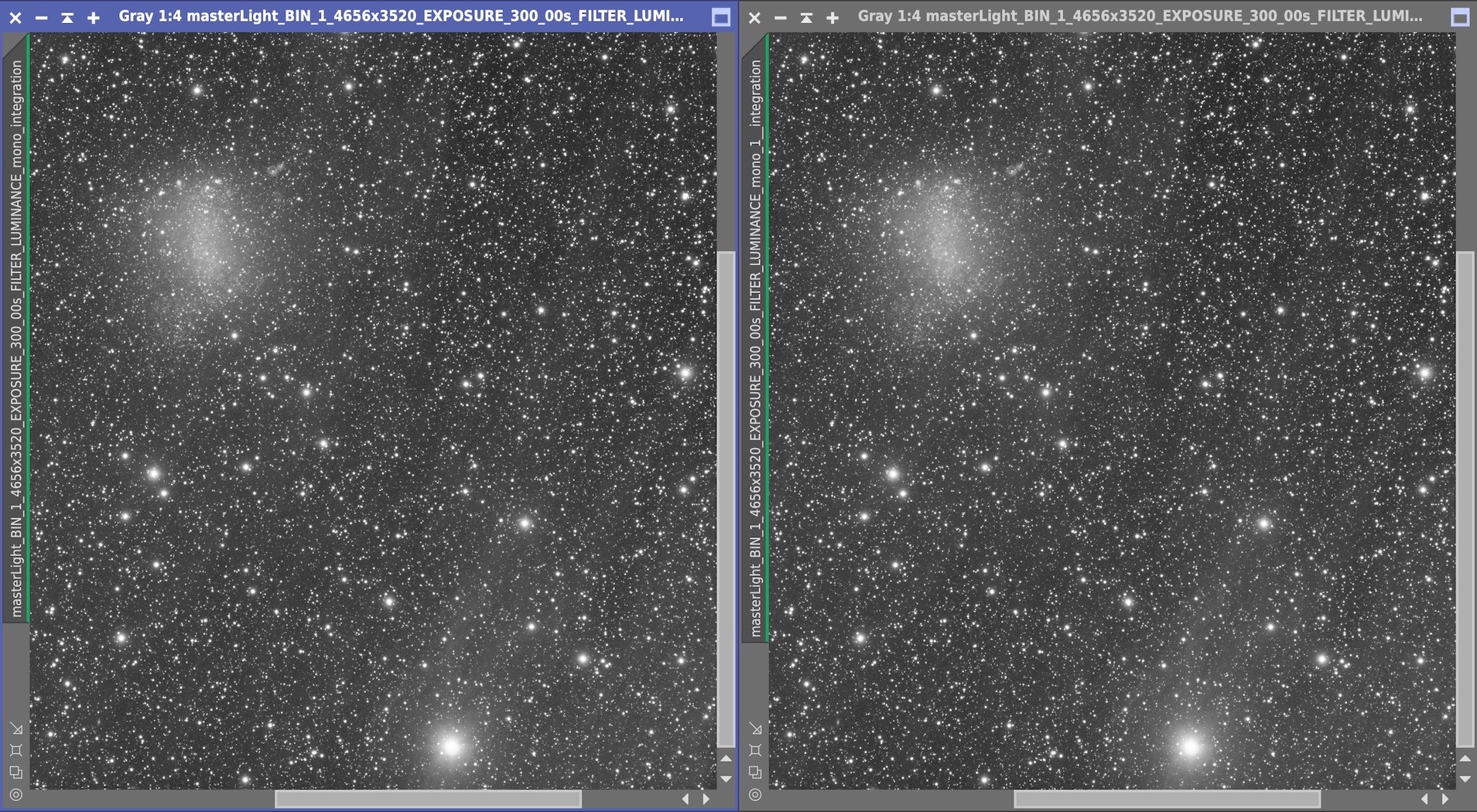Select the left window's vertical masterLight view tab
The height and width of the screenshot is (812, 1477).
point(16,328)
